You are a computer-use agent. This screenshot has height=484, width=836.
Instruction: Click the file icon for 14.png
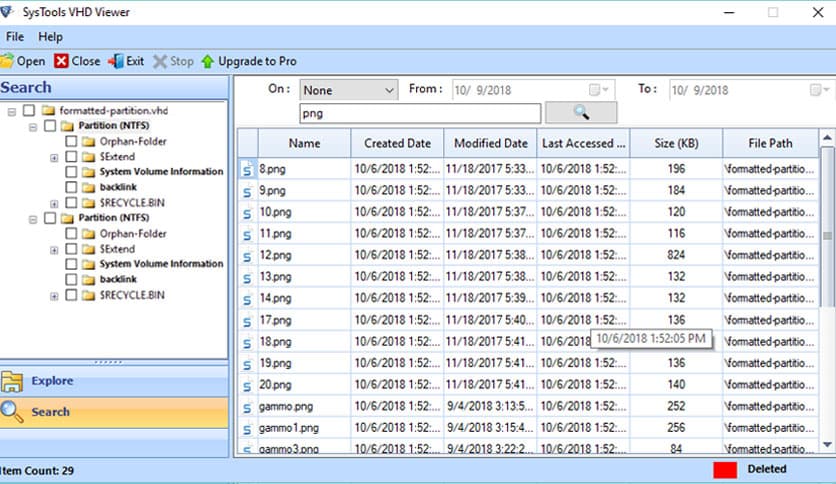(247, 300)
